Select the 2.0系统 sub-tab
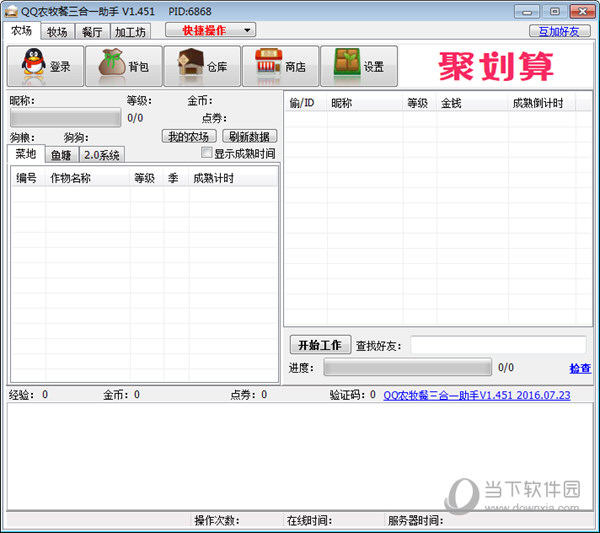 pyautogui.click(x=102, y=155)
